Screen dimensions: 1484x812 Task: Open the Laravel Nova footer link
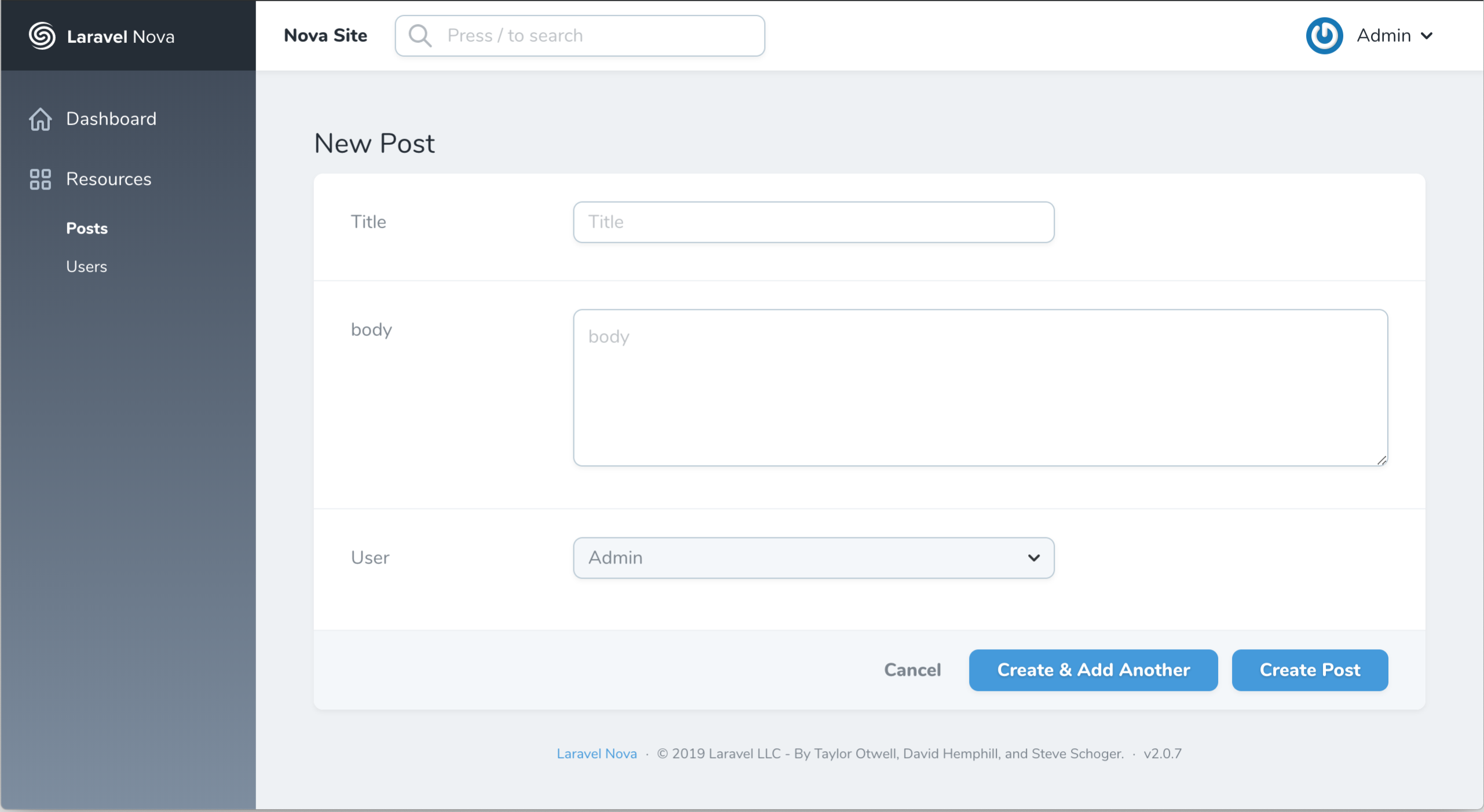[596, 754]
